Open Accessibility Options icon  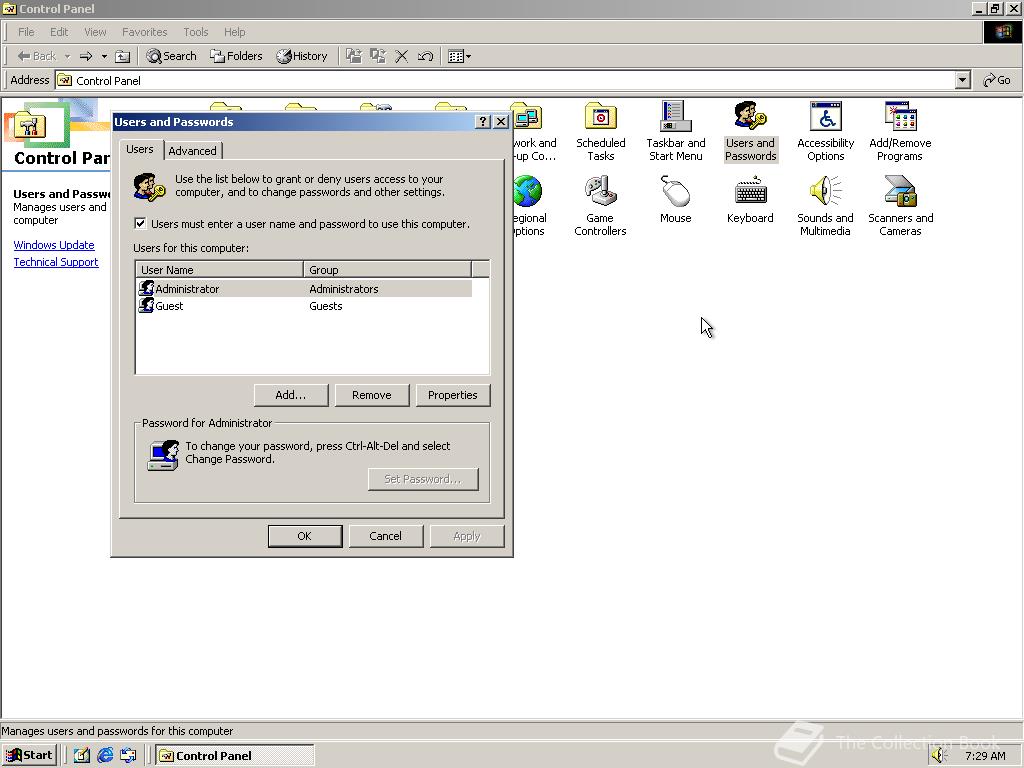pos(825,131)
